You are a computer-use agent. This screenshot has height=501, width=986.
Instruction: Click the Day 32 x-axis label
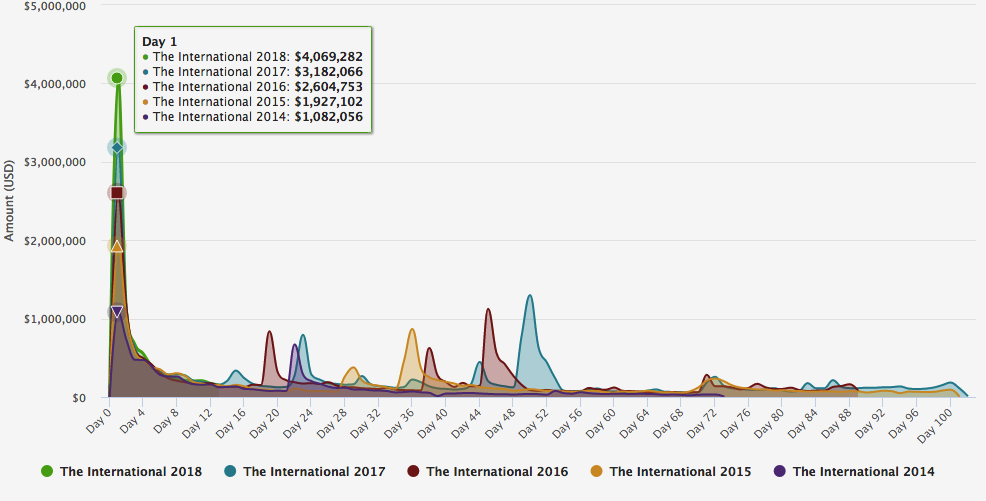click(x=365, y=422)
